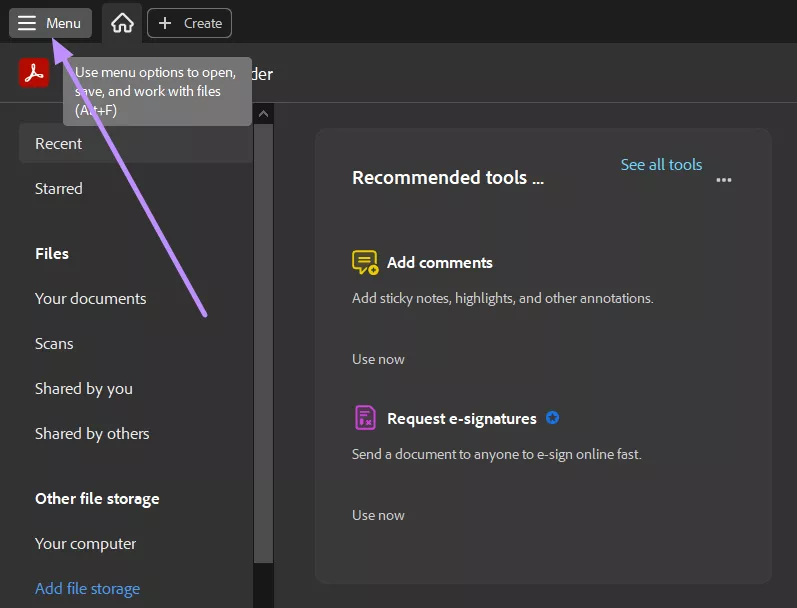
Task: Use now under Request e-signatures
Action: click(x=378, y=515)
